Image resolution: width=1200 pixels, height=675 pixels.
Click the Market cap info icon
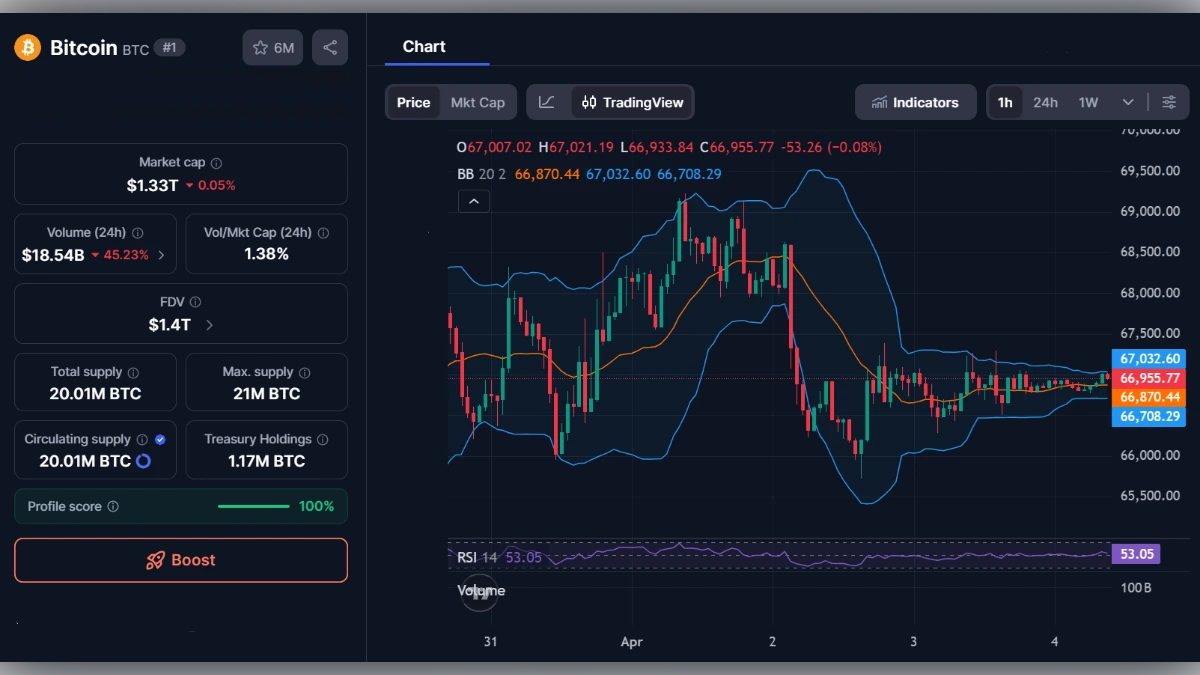click(219, 161)
